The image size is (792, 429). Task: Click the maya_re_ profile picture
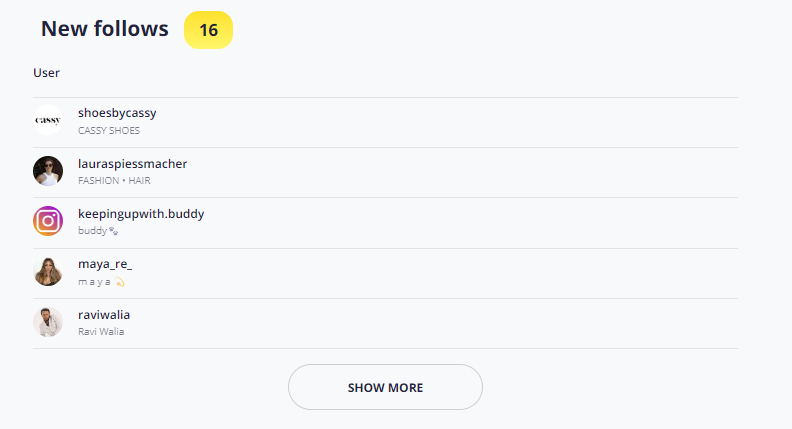(x=48, y=271)
